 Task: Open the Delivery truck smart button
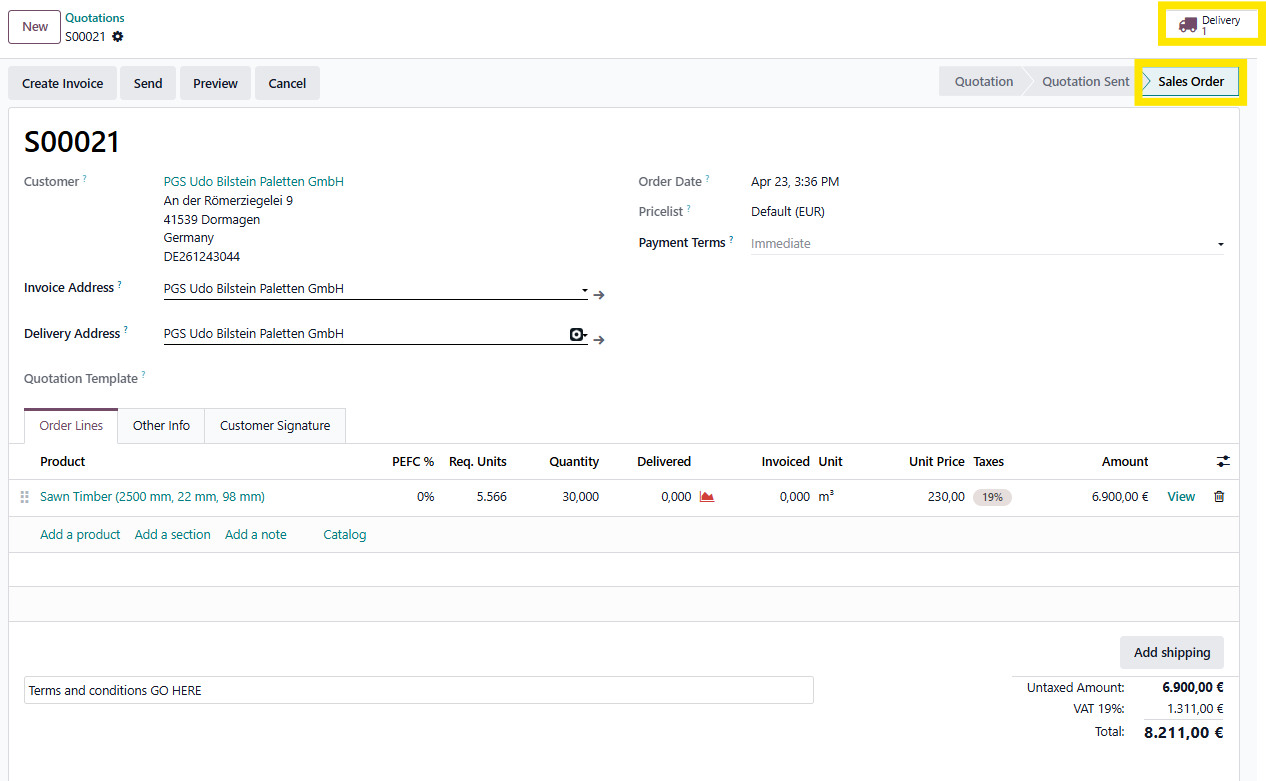1208,24
